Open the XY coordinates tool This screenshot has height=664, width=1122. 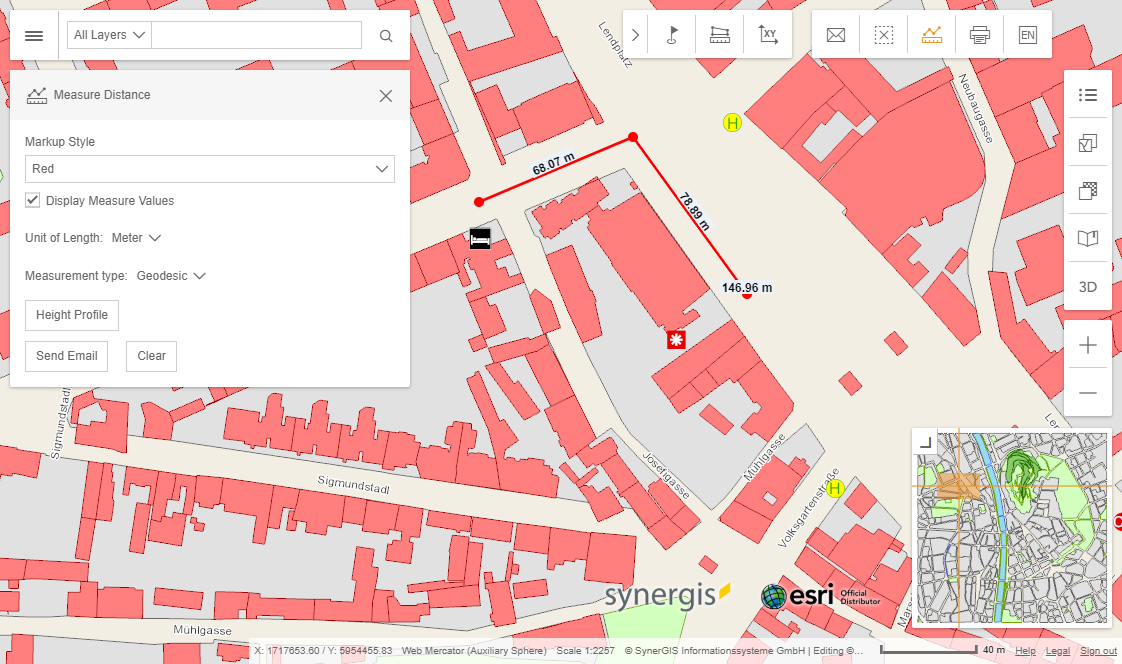tap(768, 35)
